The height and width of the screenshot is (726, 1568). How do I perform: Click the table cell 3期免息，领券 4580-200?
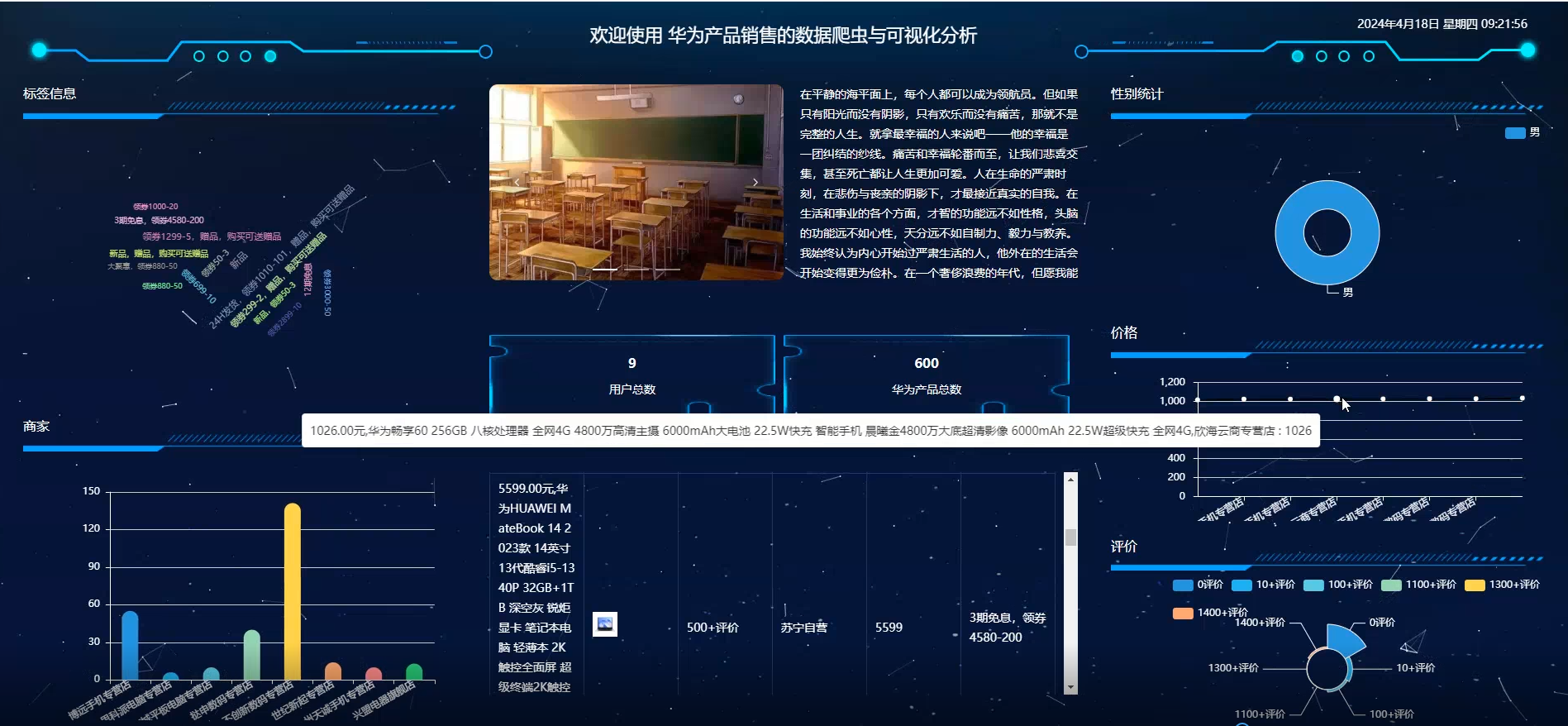(1008, 628)
